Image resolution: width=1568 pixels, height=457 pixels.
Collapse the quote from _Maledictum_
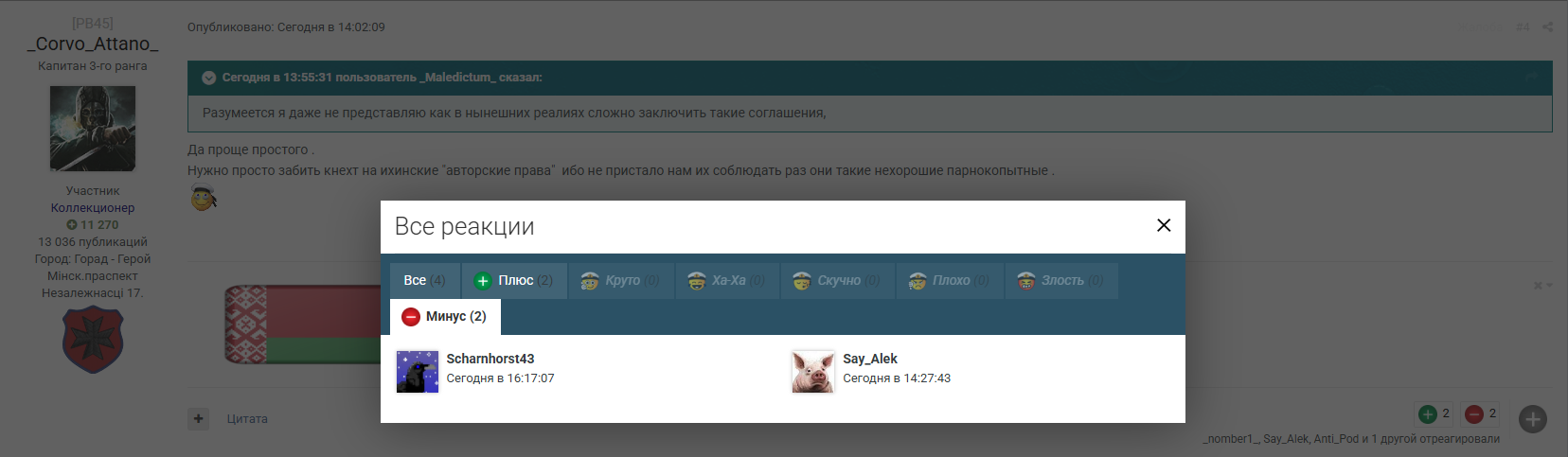click(x=209, y=78)
